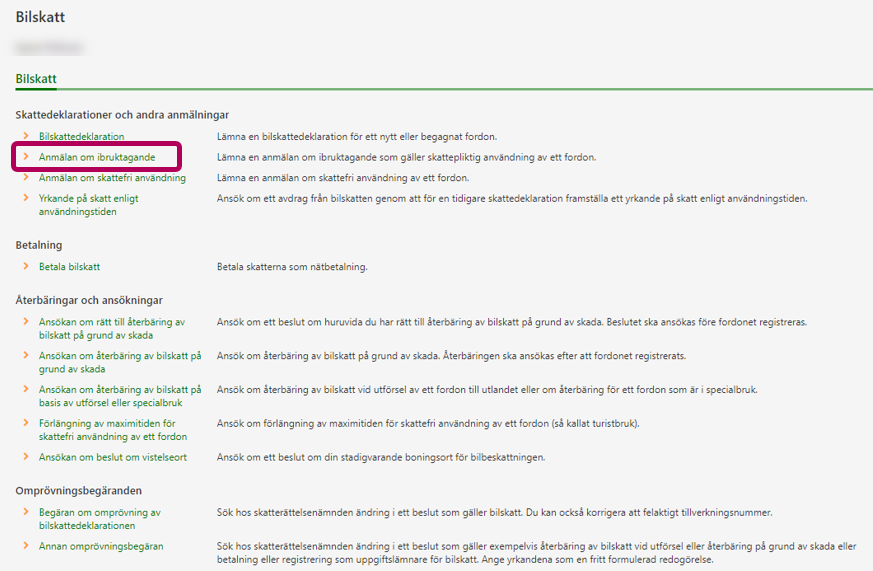Click the arrow icon beside Anmälan om ibruktagande

pos(26,157)
